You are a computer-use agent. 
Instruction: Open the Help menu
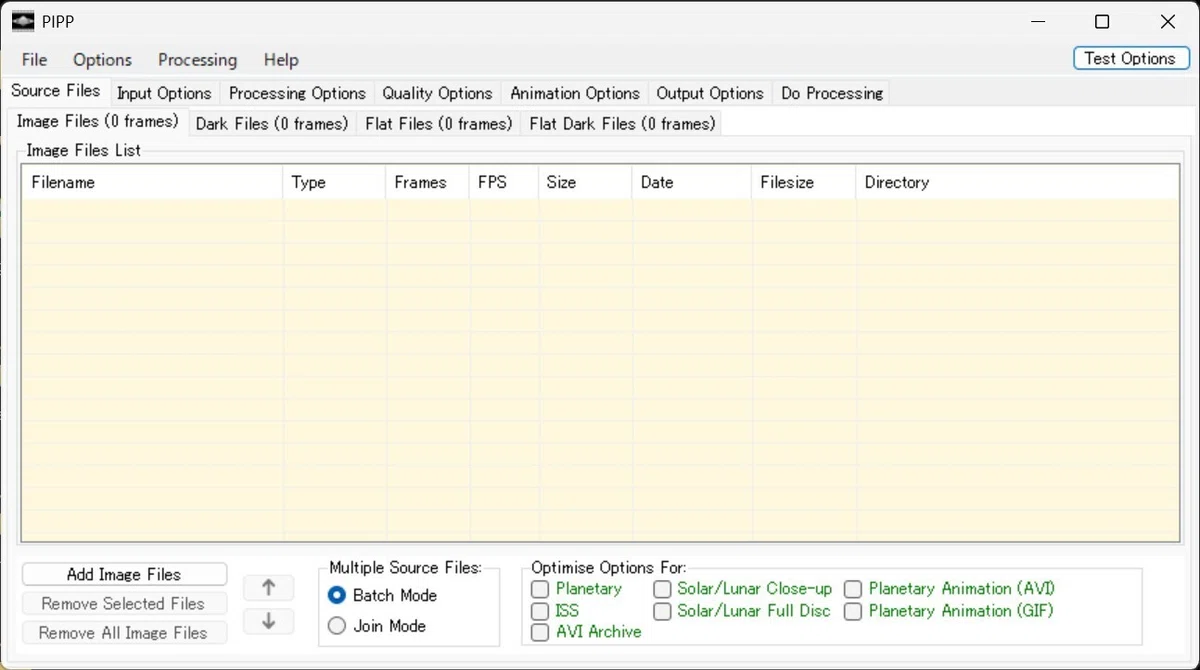pos(281,60)
